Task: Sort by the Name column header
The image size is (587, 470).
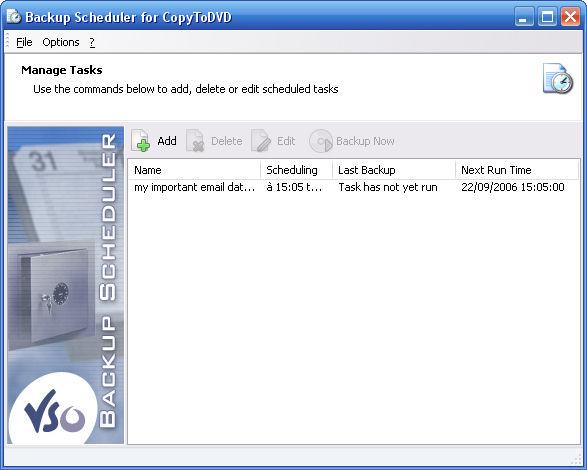Action: [194, 170]
